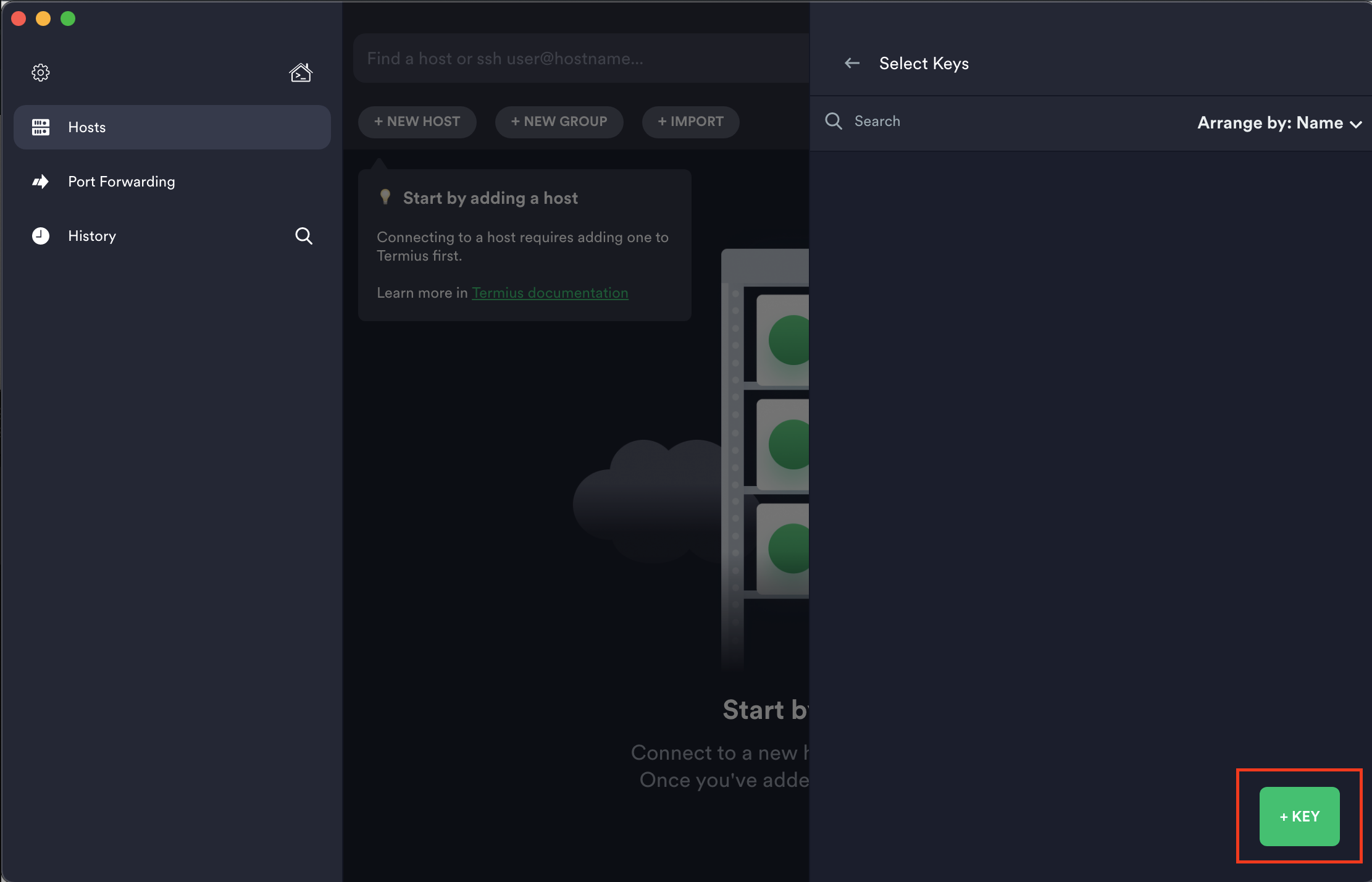Click the Hosts server icon in sidebar
The image size is (1372, 882).
pyautogui.click(x=41, y=127)
